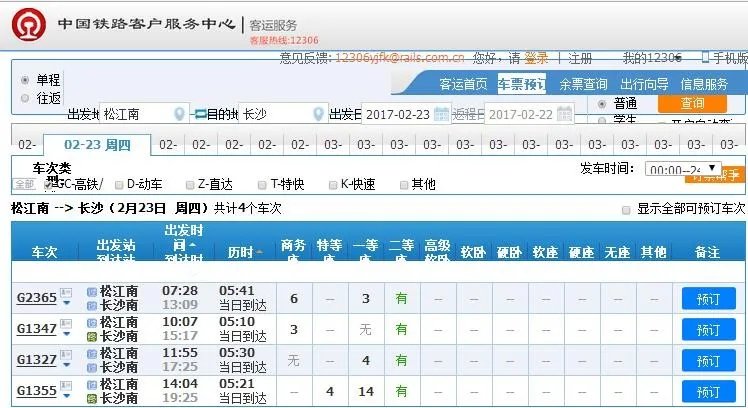Open the 信息服务 navigation tab
Screen dimensions: 748x408
tap(704, 84)
